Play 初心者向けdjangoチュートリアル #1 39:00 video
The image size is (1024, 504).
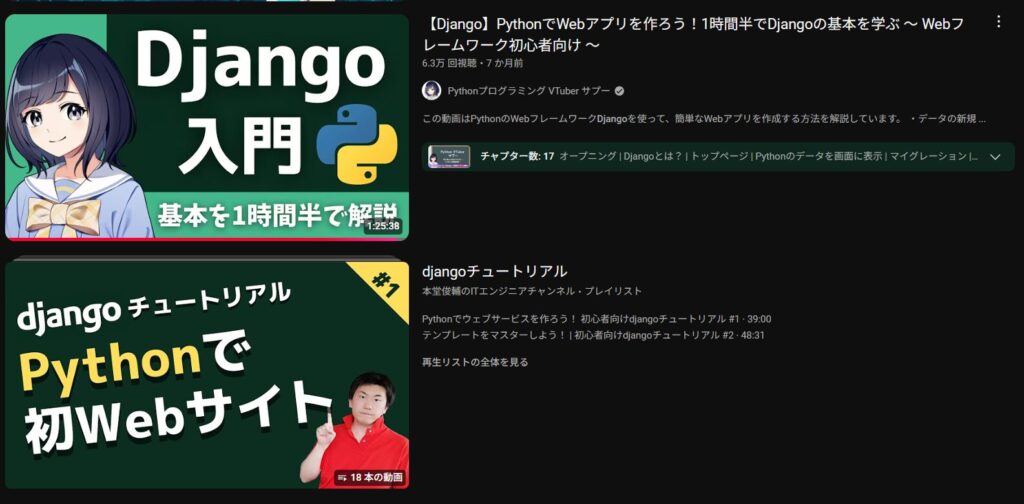click(597, 319)
